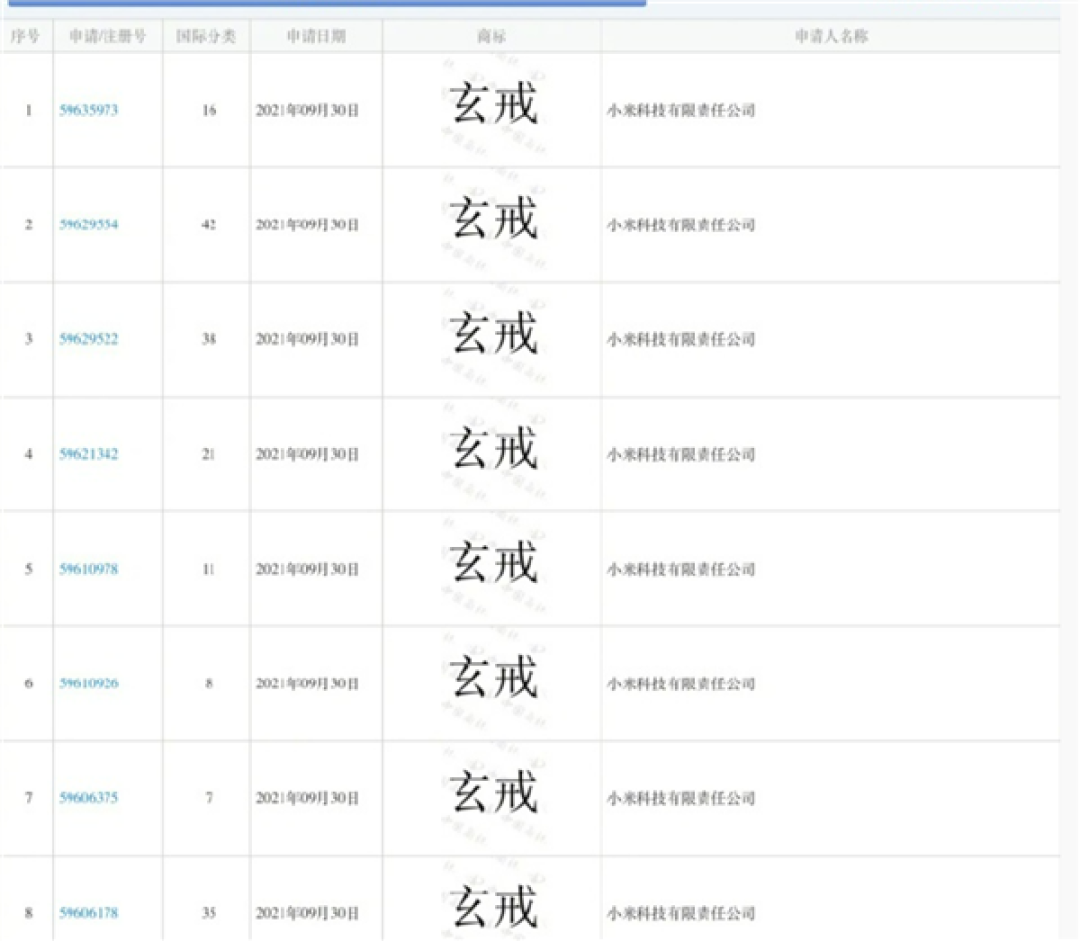Image resolution: width=1080 pixels, height=941 pixels.
Task: Click sequence number 1 in first row
Action: pos(28,110)
